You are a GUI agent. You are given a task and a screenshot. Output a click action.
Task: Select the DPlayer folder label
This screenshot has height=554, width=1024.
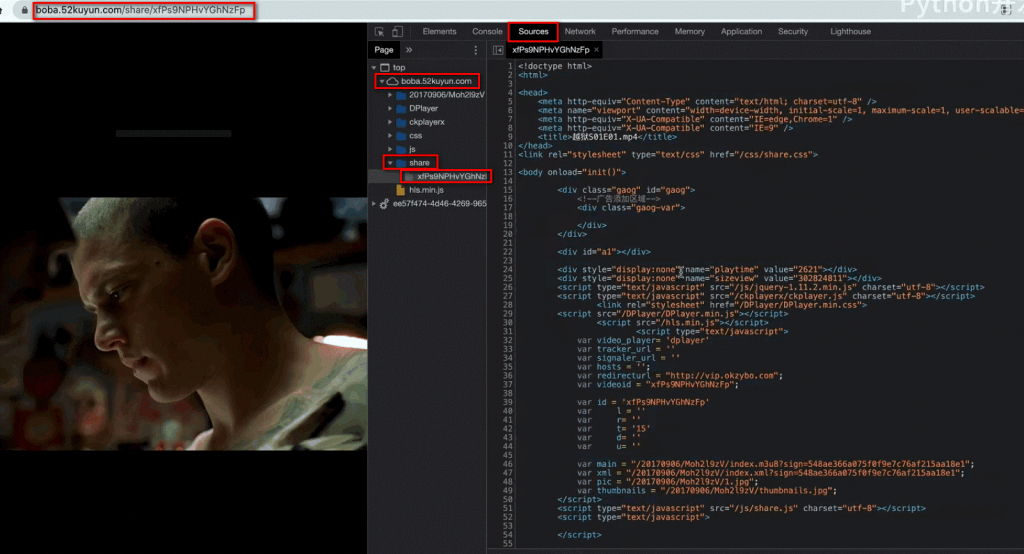click(423, 108)
